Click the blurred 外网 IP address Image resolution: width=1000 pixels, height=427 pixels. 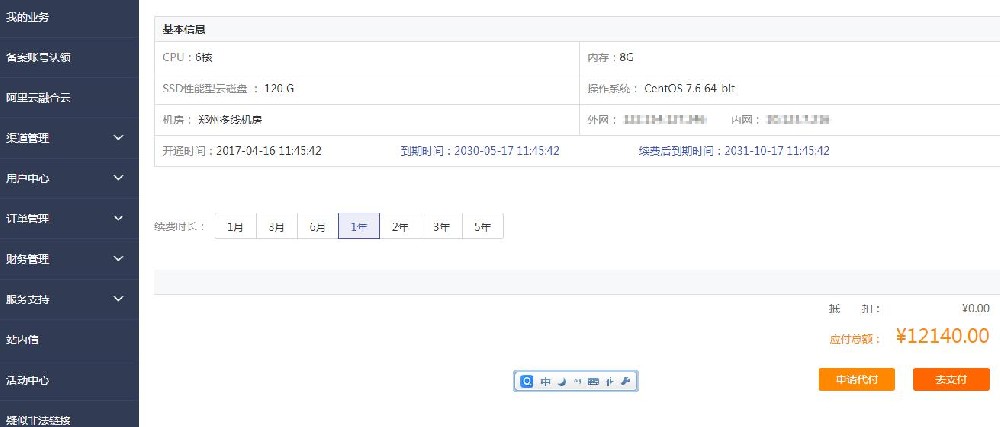666,120
